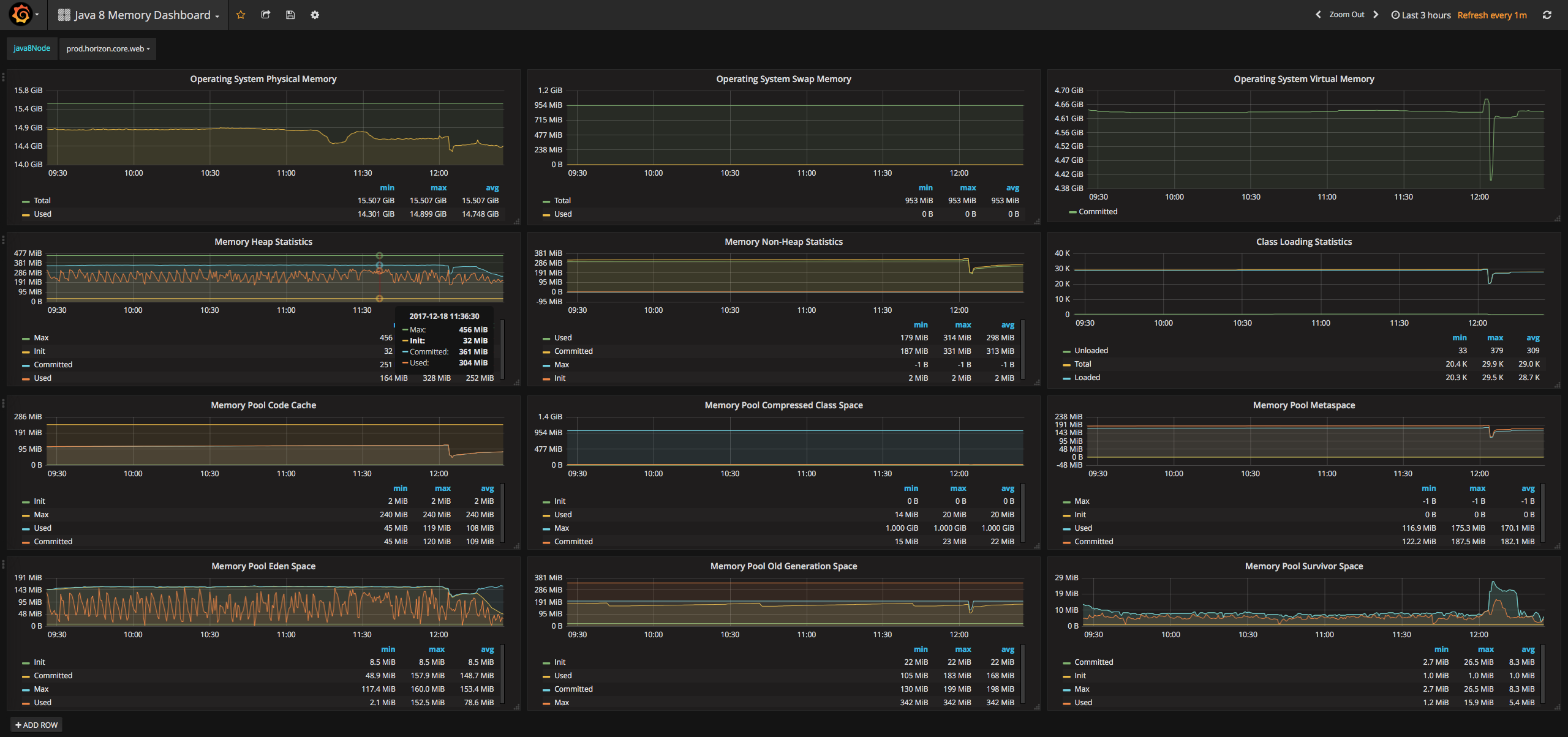Image resolution: width=1568 pixels, height=737 pixels.
Task: Star this dashboard as favorite
Action: coord(241,15)
